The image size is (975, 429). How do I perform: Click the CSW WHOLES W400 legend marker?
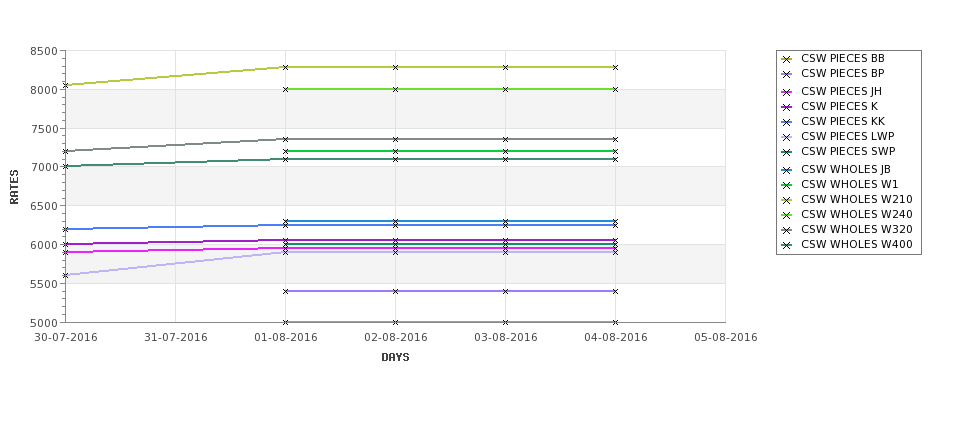787,245
